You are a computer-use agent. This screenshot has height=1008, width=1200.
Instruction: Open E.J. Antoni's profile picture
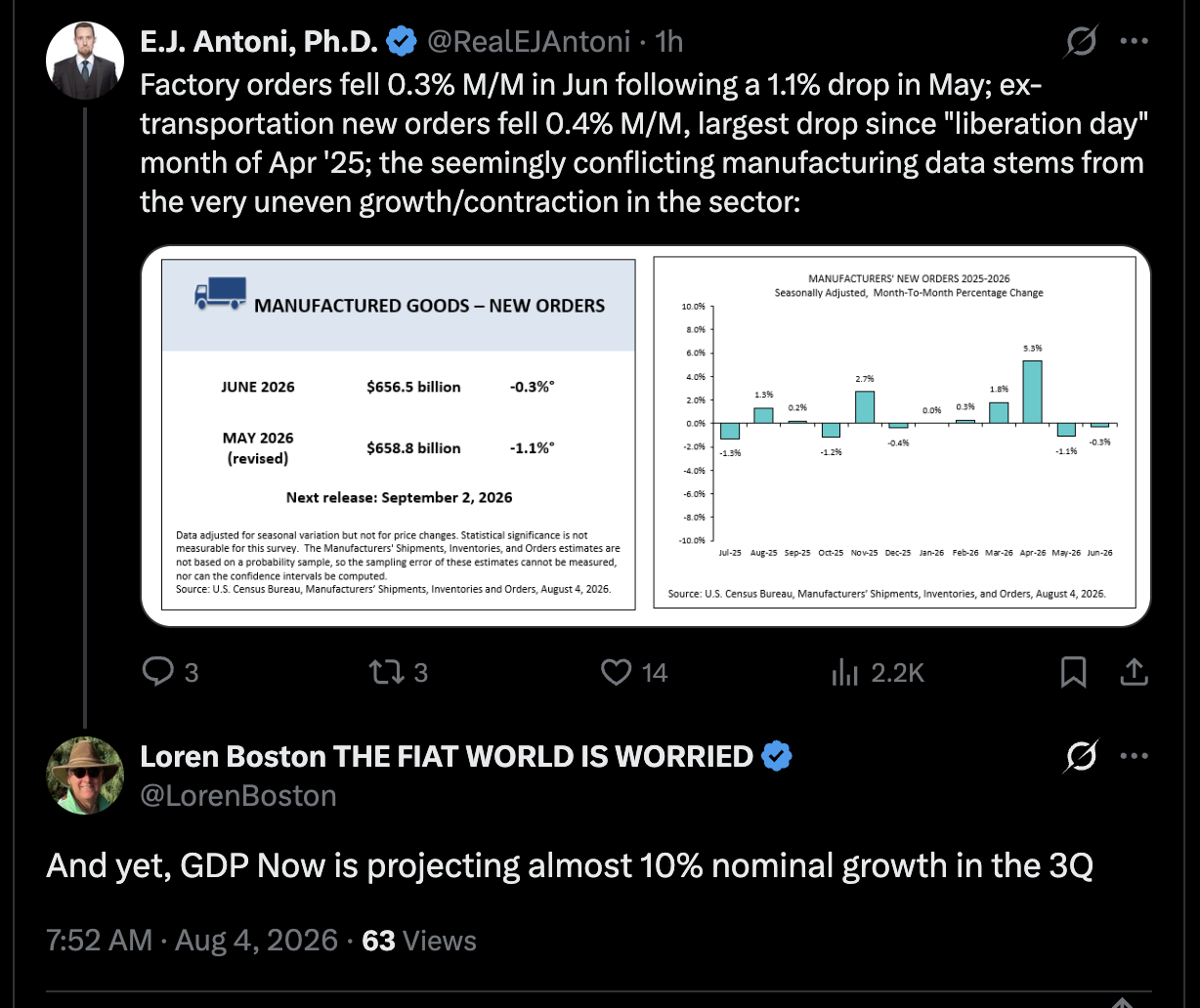tap(85, 60)
